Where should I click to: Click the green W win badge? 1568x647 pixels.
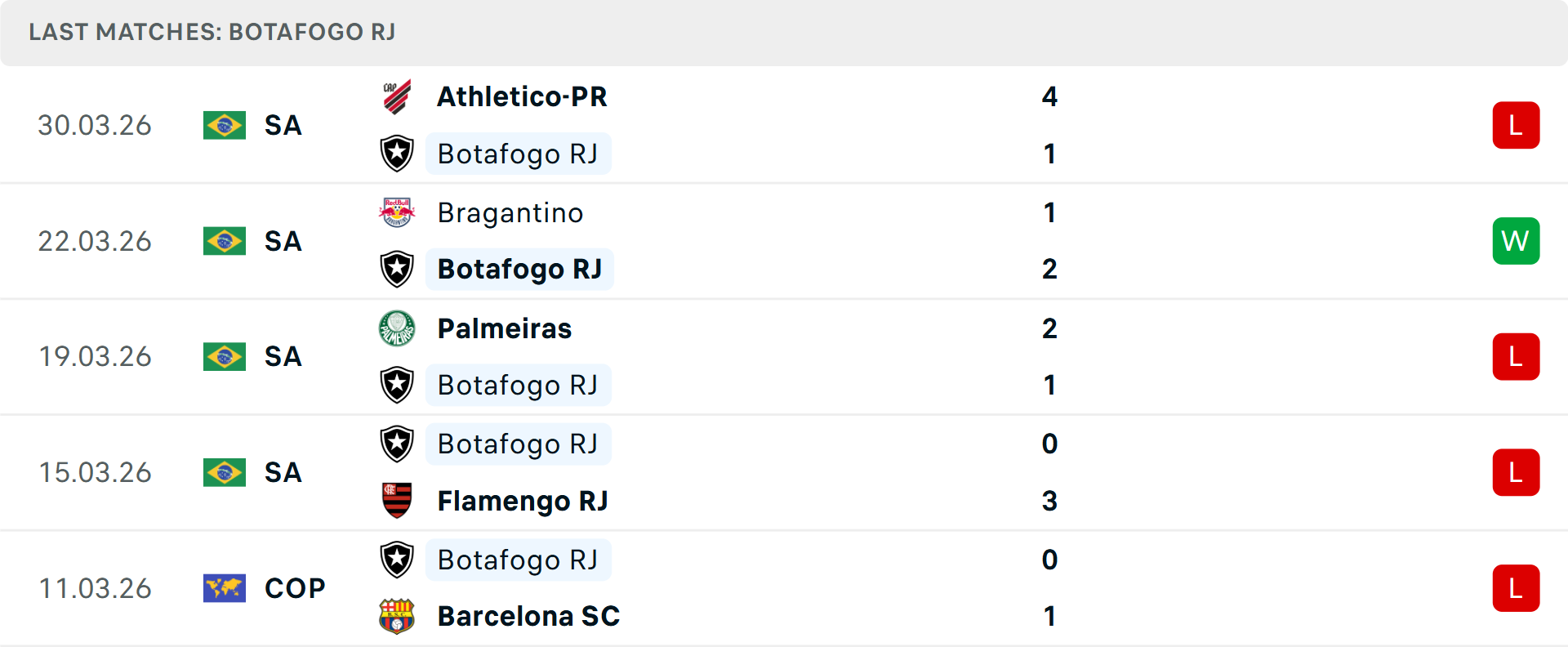[x=1516, y=241]
